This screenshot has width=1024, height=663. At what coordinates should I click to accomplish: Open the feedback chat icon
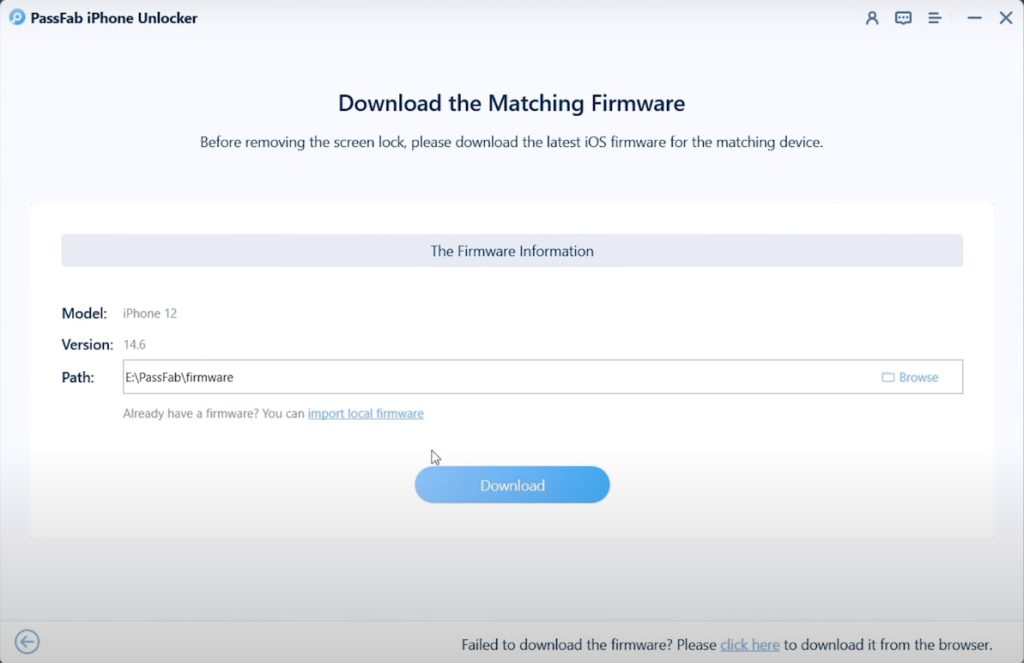(x=903, y=18)
